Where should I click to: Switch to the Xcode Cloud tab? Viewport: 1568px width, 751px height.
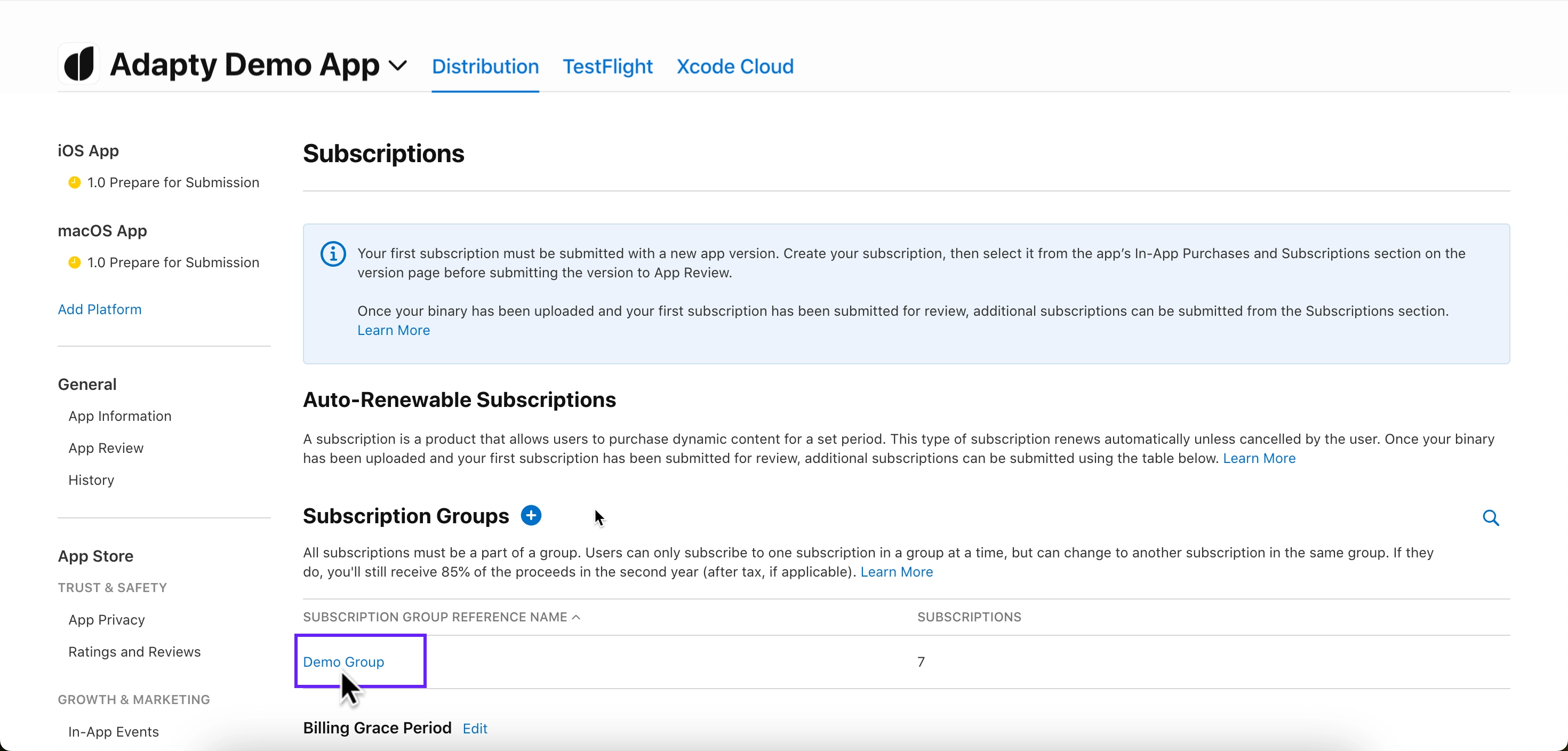(x=735, y=66)
